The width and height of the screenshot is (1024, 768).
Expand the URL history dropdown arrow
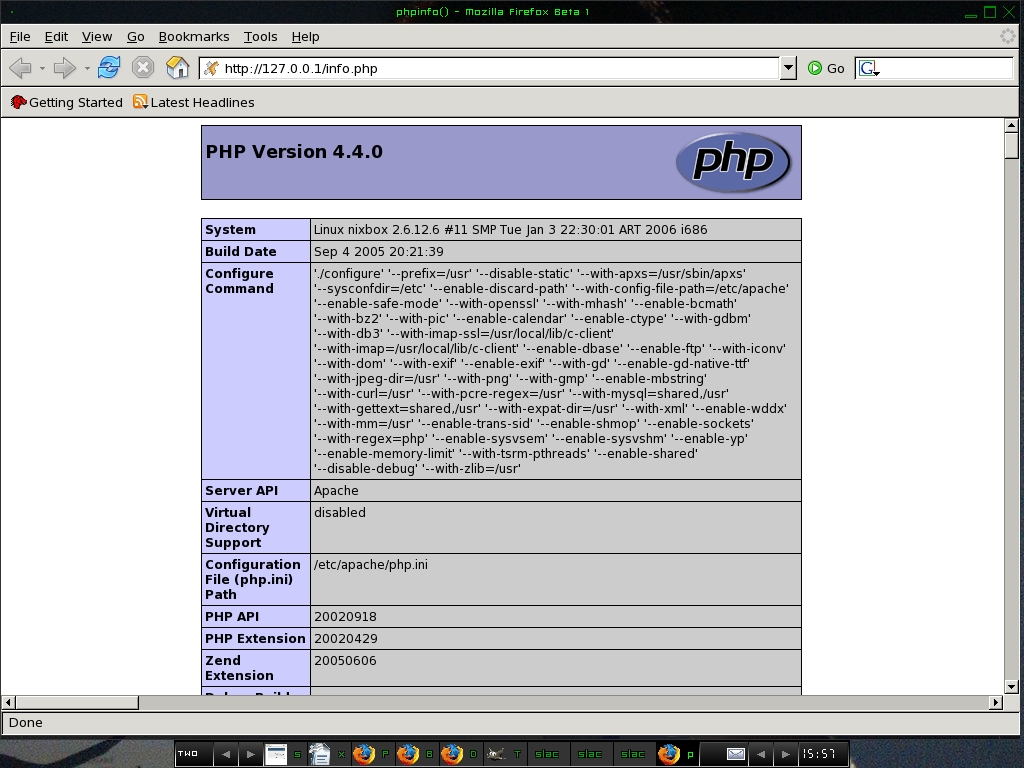click(x=788, y=68)
